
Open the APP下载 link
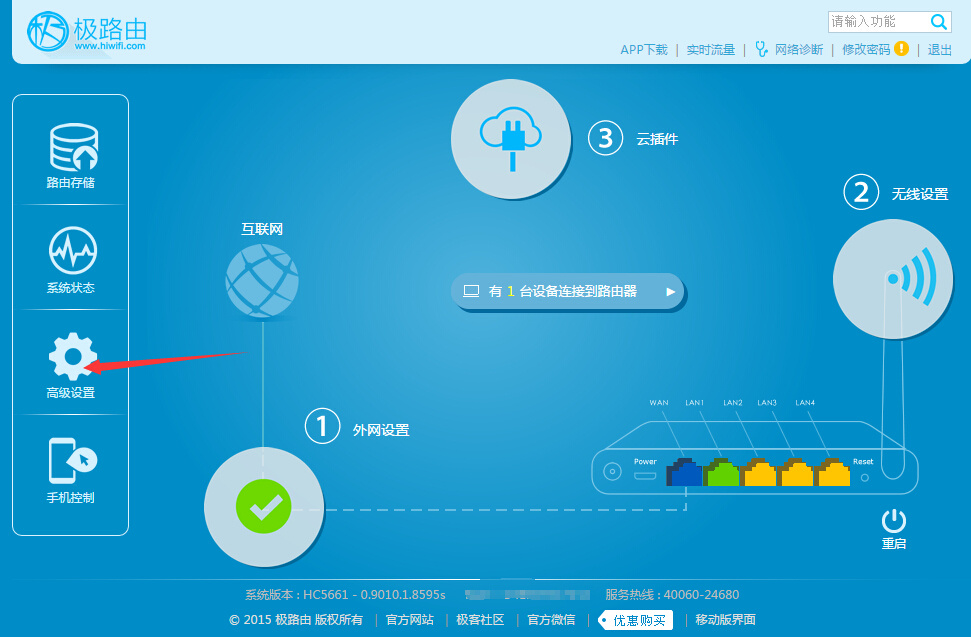click(x=643, y=49)
